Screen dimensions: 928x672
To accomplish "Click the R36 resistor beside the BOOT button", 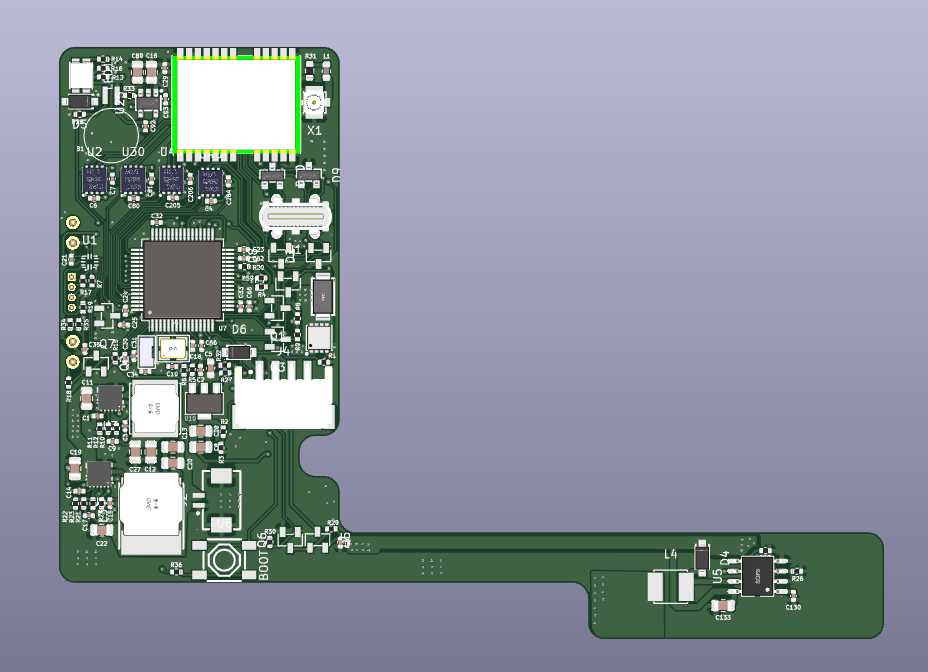I will click(x=176, y=572).
